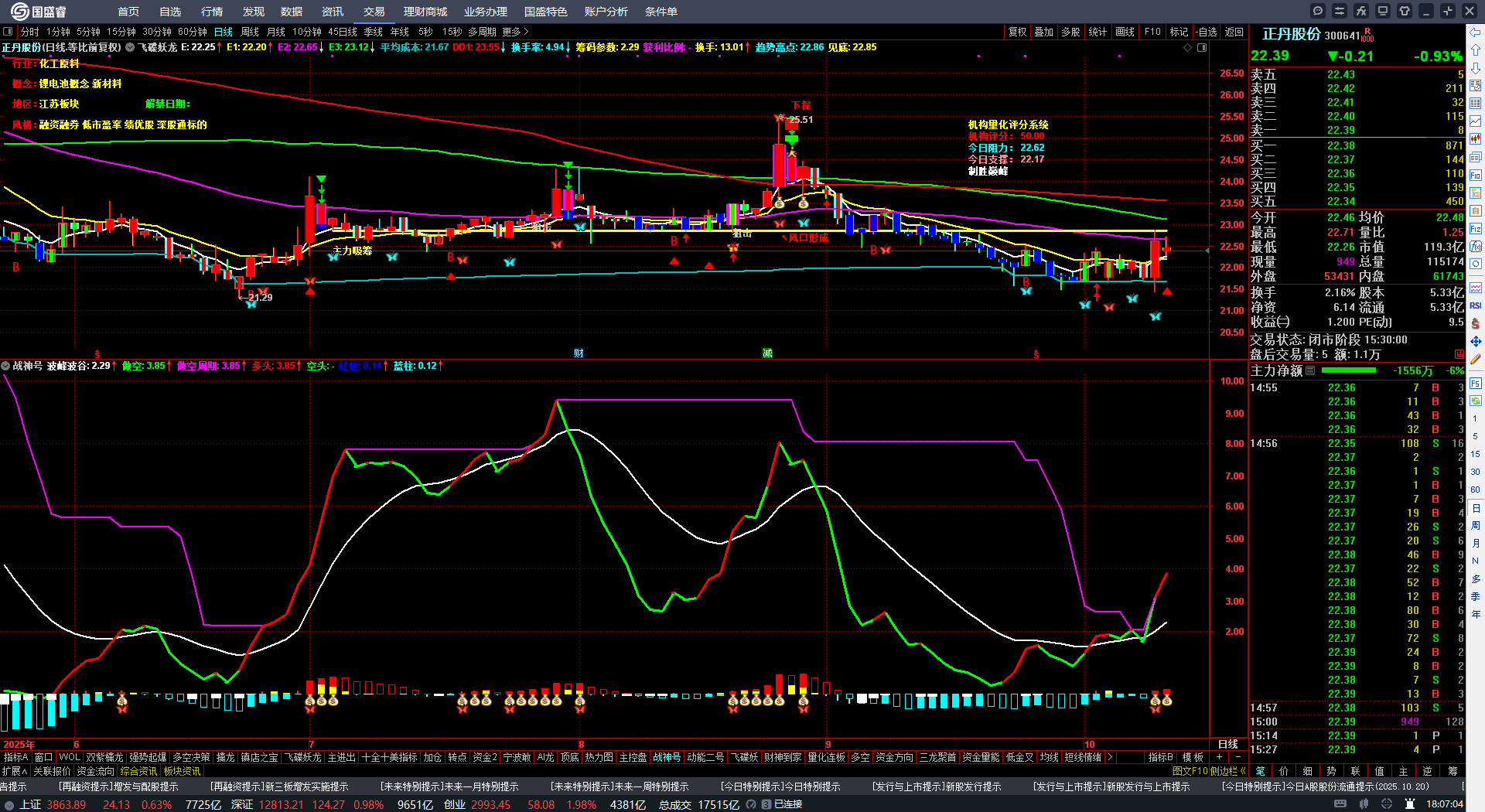Open the skin theme shirt icon
Image resolution: width=1485 pixels, height=812 pixels.
(x=1405, y=11)
